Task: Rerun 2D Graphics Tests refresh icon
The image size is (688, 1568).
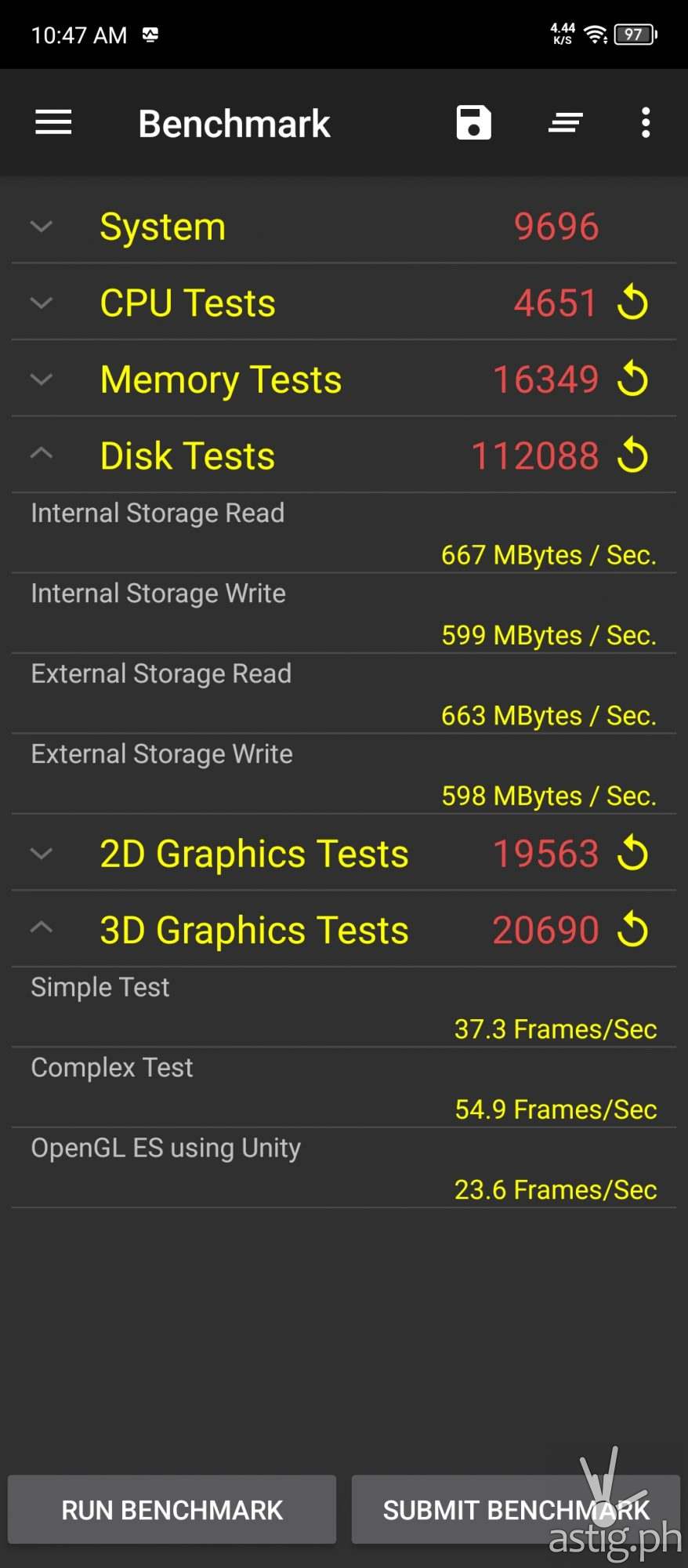Action: (x=633, y=854)
